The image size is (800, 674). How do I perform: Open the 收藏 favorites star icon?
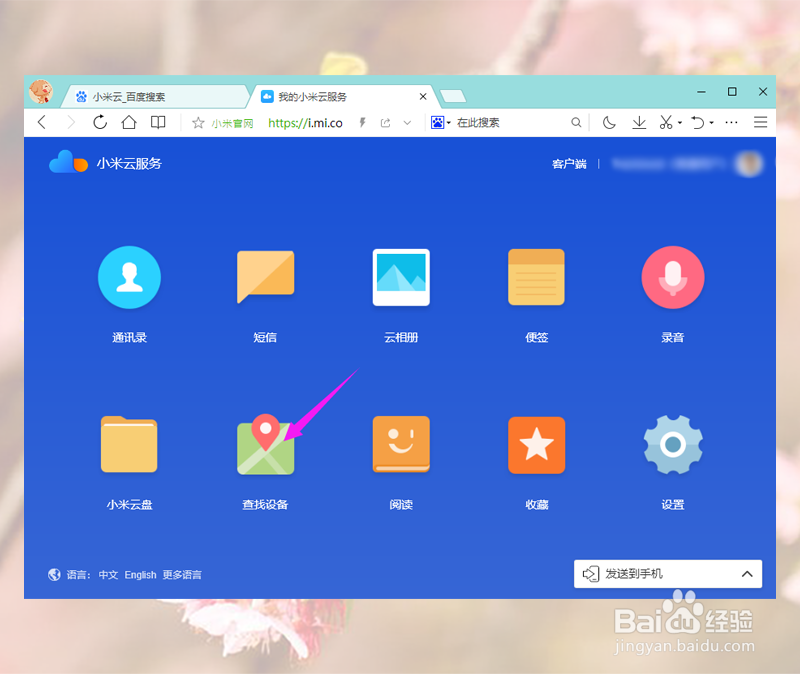tap(536, 444)
